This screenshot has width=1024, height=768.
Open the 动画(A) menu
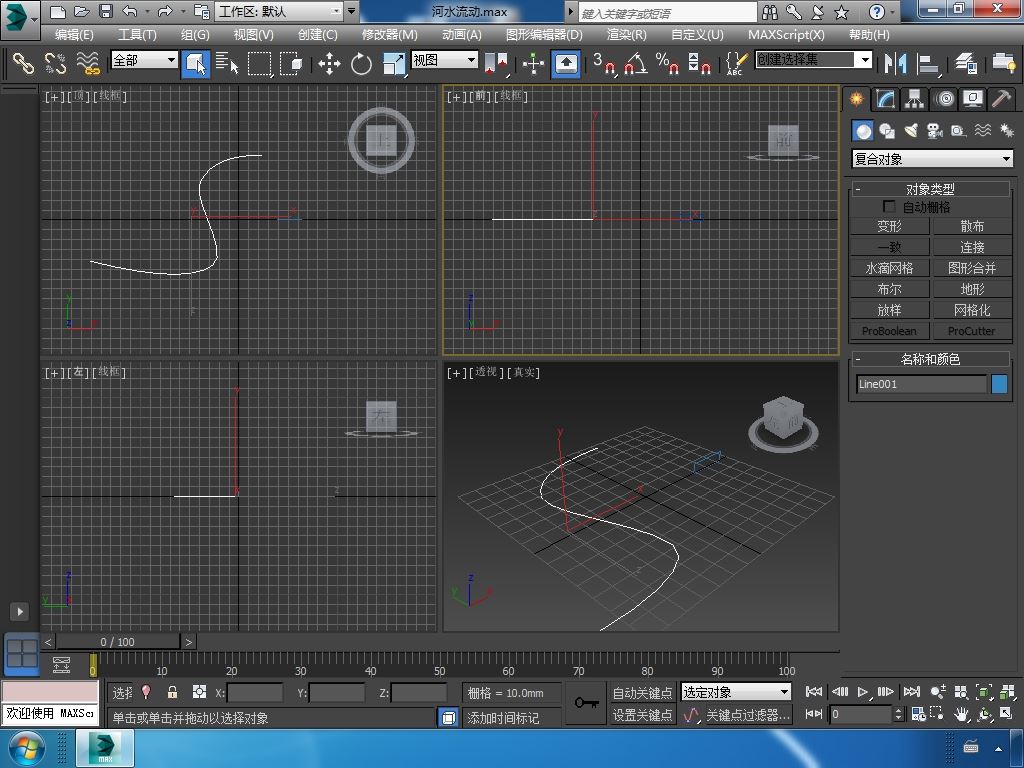(x=462, y=35)
